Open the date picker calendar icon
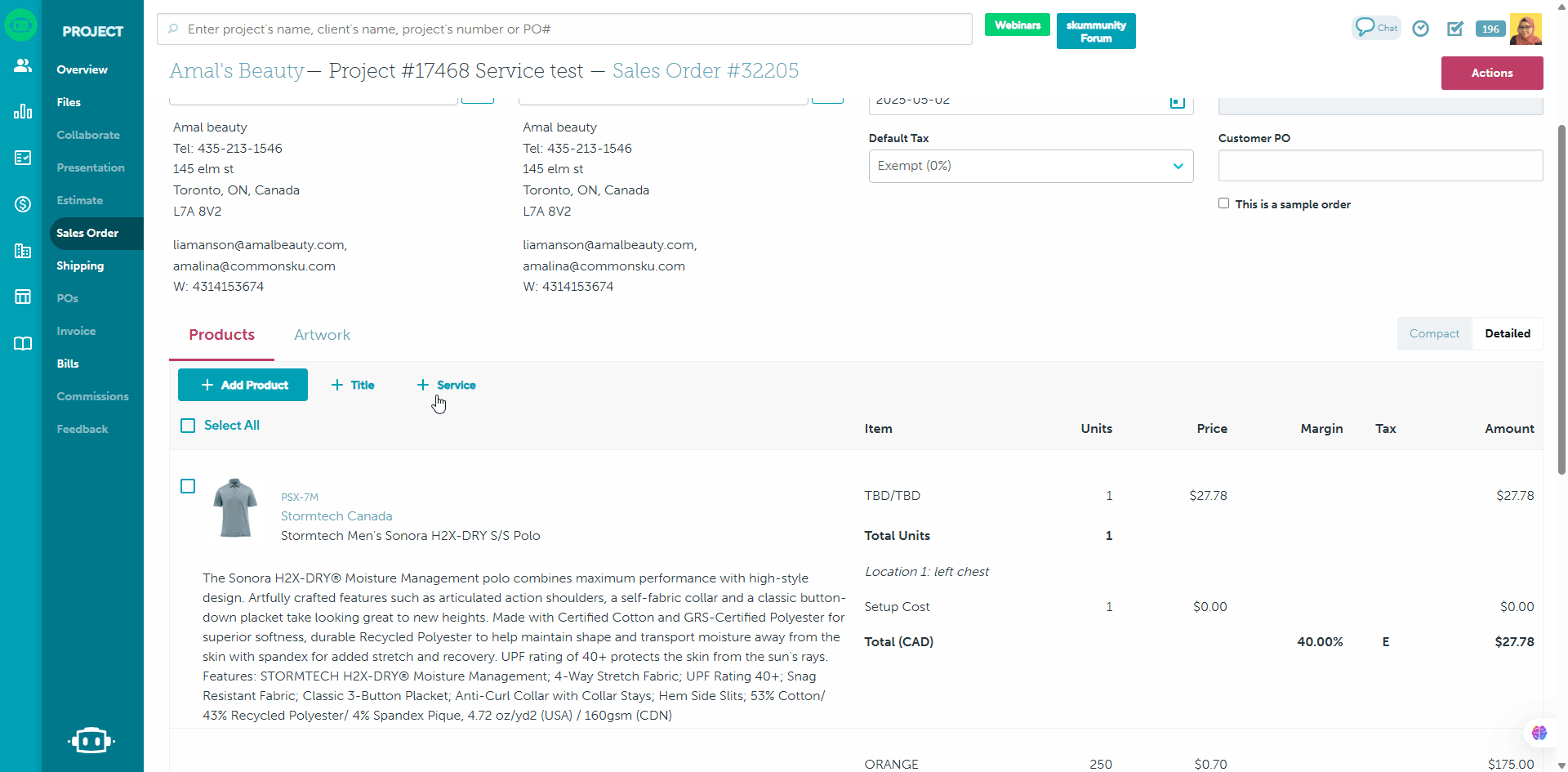The width and height of the screenshot is (1568, 772). tap(1177, 102)
